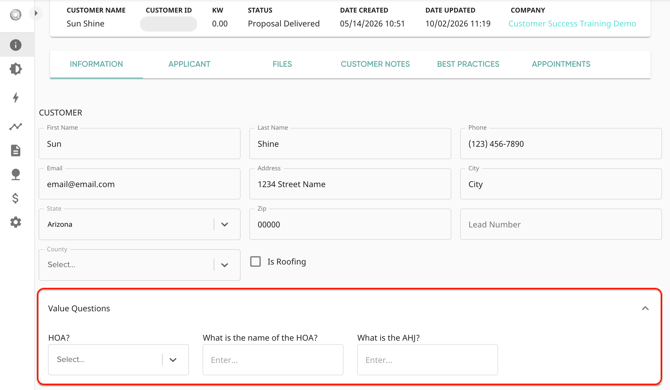Click the round logo at top of sidebar

[16, 15]
